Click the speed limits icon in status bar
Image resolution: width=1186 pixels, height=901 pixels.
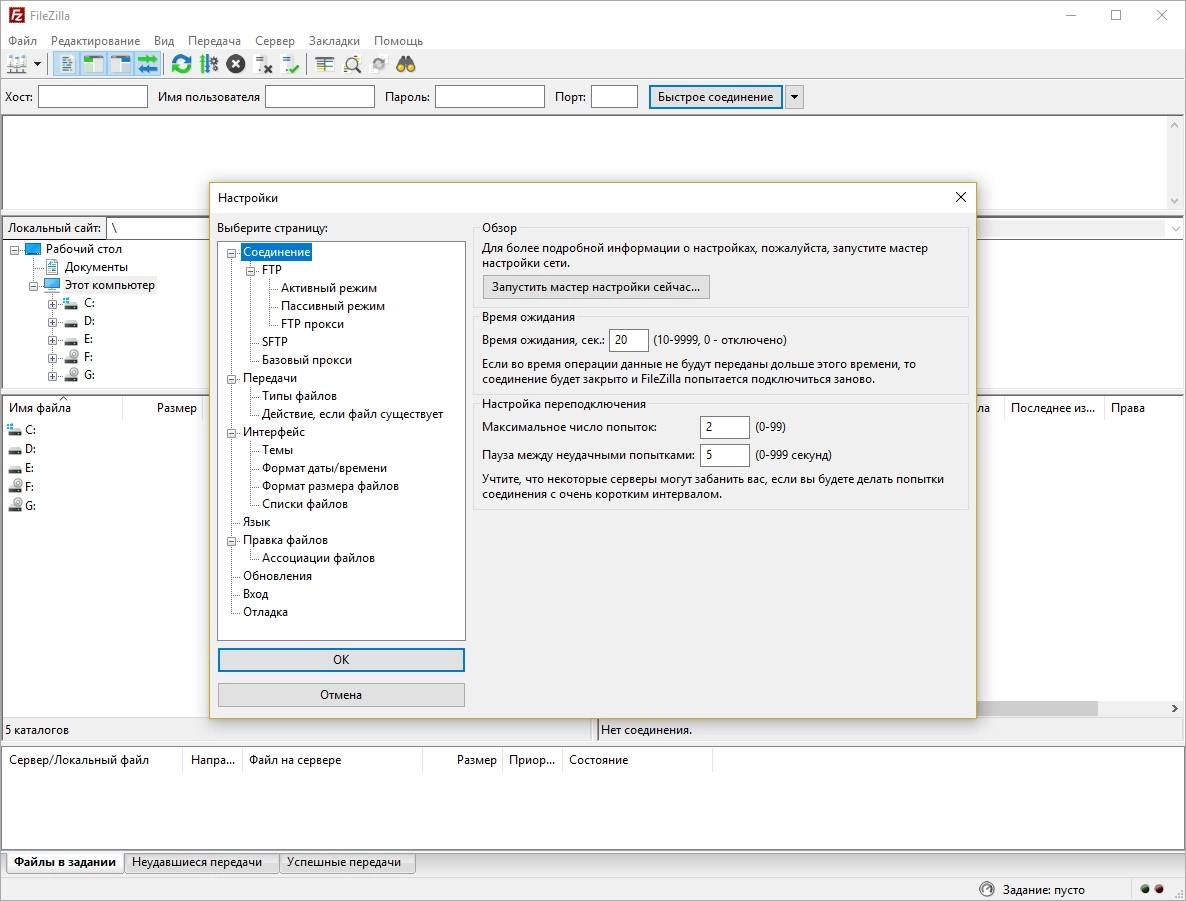pos(986,889)
